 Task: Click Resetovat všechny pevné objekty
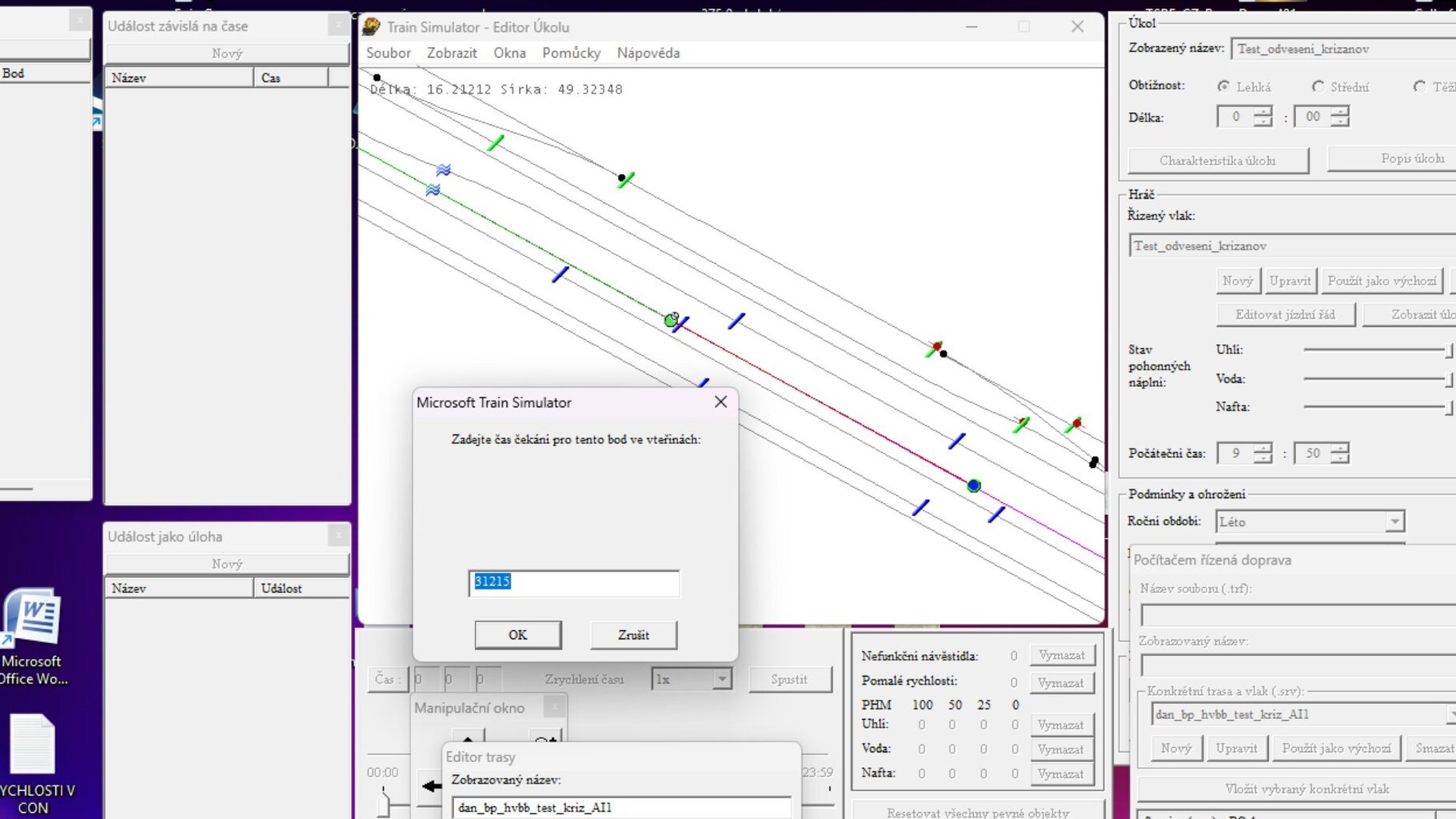pyautogui.click(x=978, y=810)
